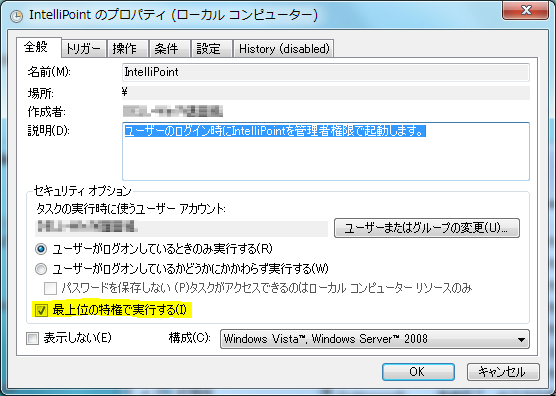Open the 構成 dropdown showing Windows Vista
This screenshot has width=556, height=396.
point(374,339)
